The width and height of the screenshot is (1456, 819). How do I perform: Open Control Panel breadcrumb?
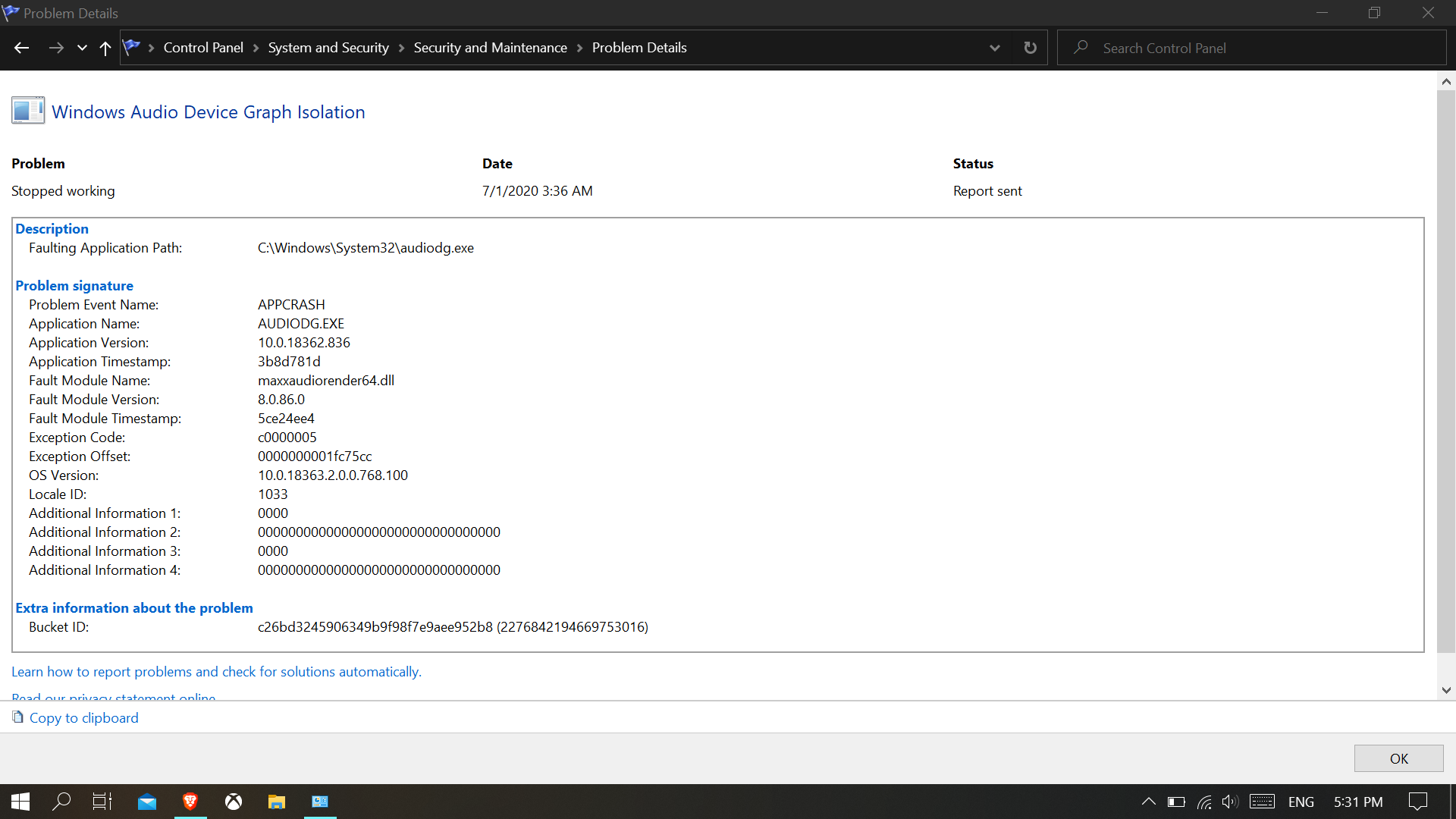coord(203,48)
